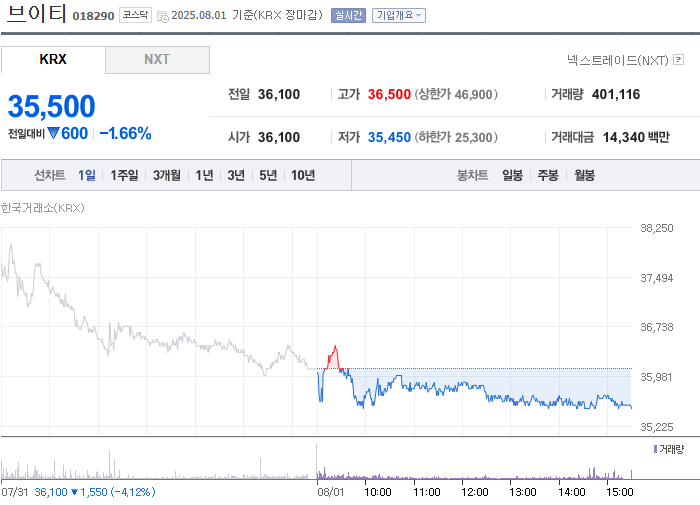Click the purple 거래량 legend marker
This screenshot has height=505, width=700.
click(655, 449)
